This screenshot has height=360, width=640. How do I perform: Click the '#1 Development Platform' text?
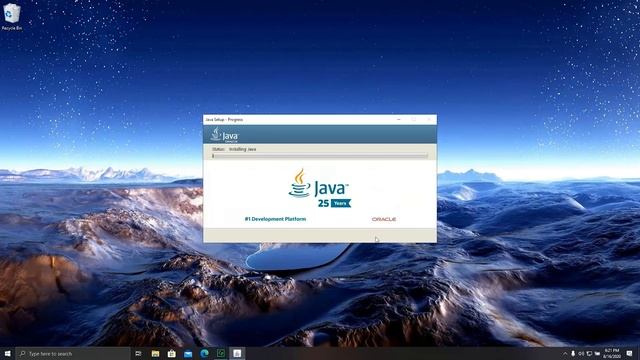(275, 219)
